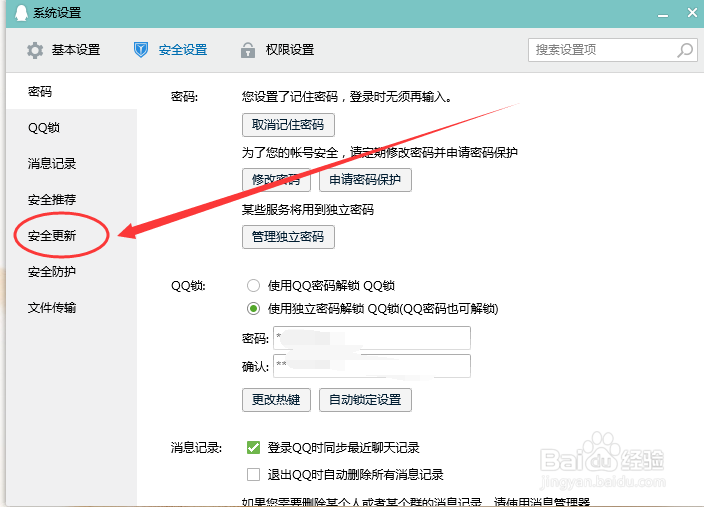Viewport: 704px width, 507px height.
Task: Click the 密码 input field under QQ锁
Action: [372, 338]
